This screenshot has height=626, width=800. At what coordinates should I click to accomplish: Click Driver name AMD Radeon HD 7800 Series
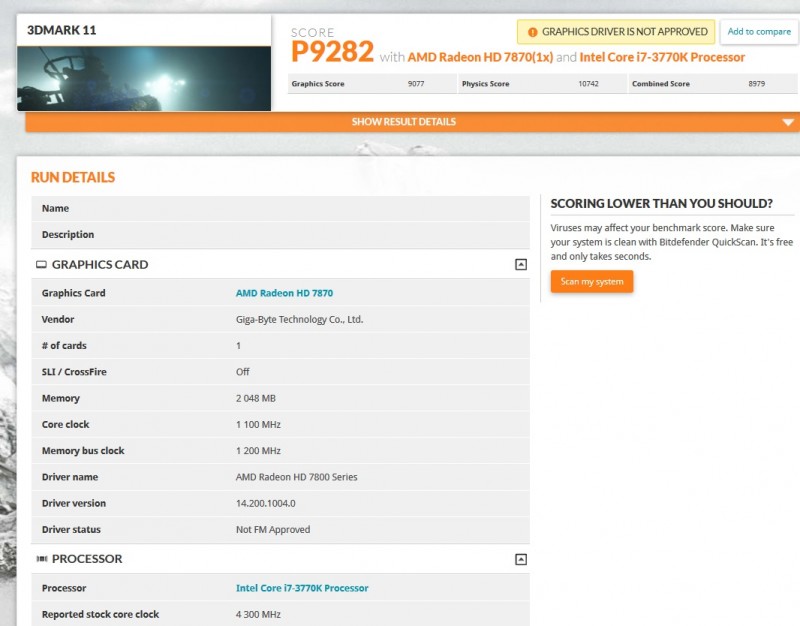point(296,477)
